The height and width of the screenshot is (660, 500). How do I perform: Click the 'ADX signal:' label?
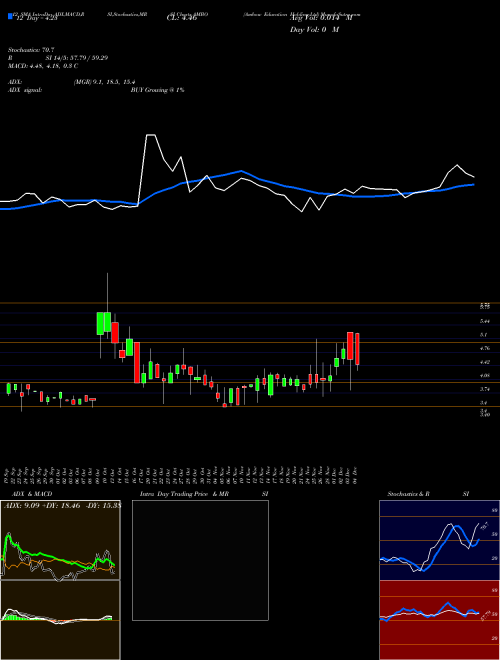pyautogui.click(x=25, y=90)
